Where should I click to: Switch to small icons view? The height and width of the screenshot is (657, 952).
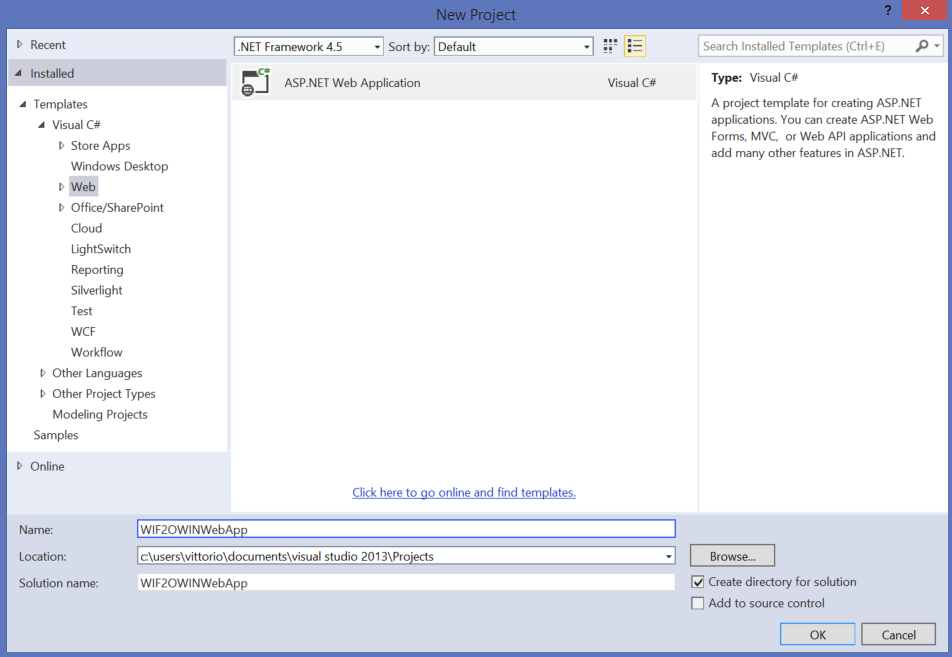pos(610,46)
